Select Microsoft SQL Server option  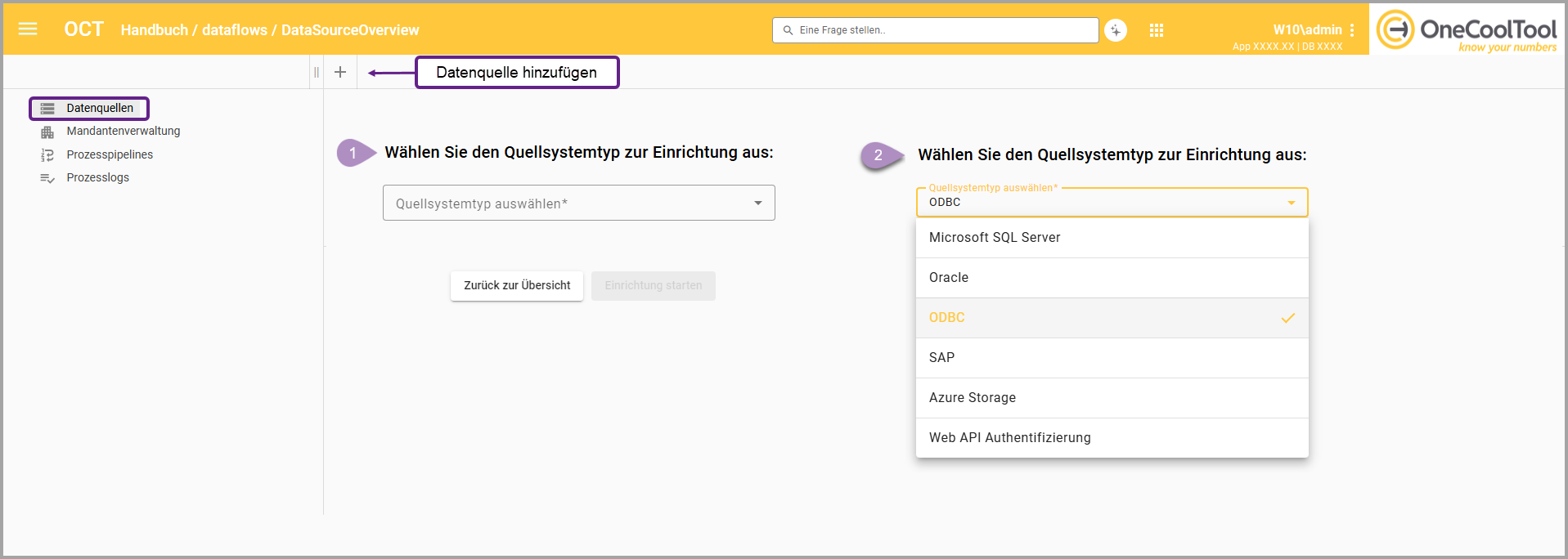pos(1112,238)
